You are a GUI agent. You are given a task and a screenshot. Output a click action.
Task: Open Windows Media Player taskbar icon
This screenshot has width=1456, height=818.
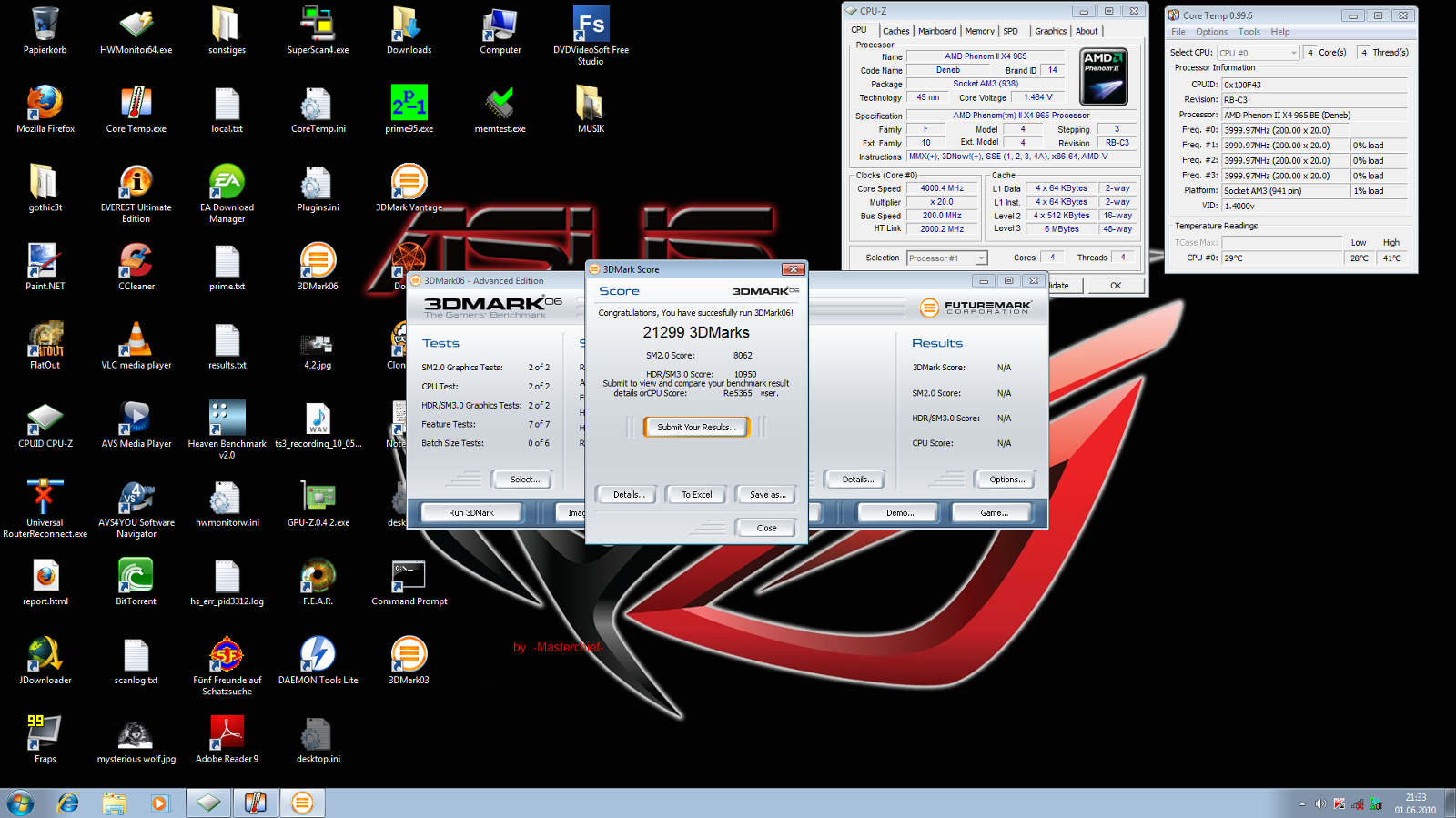159,803
